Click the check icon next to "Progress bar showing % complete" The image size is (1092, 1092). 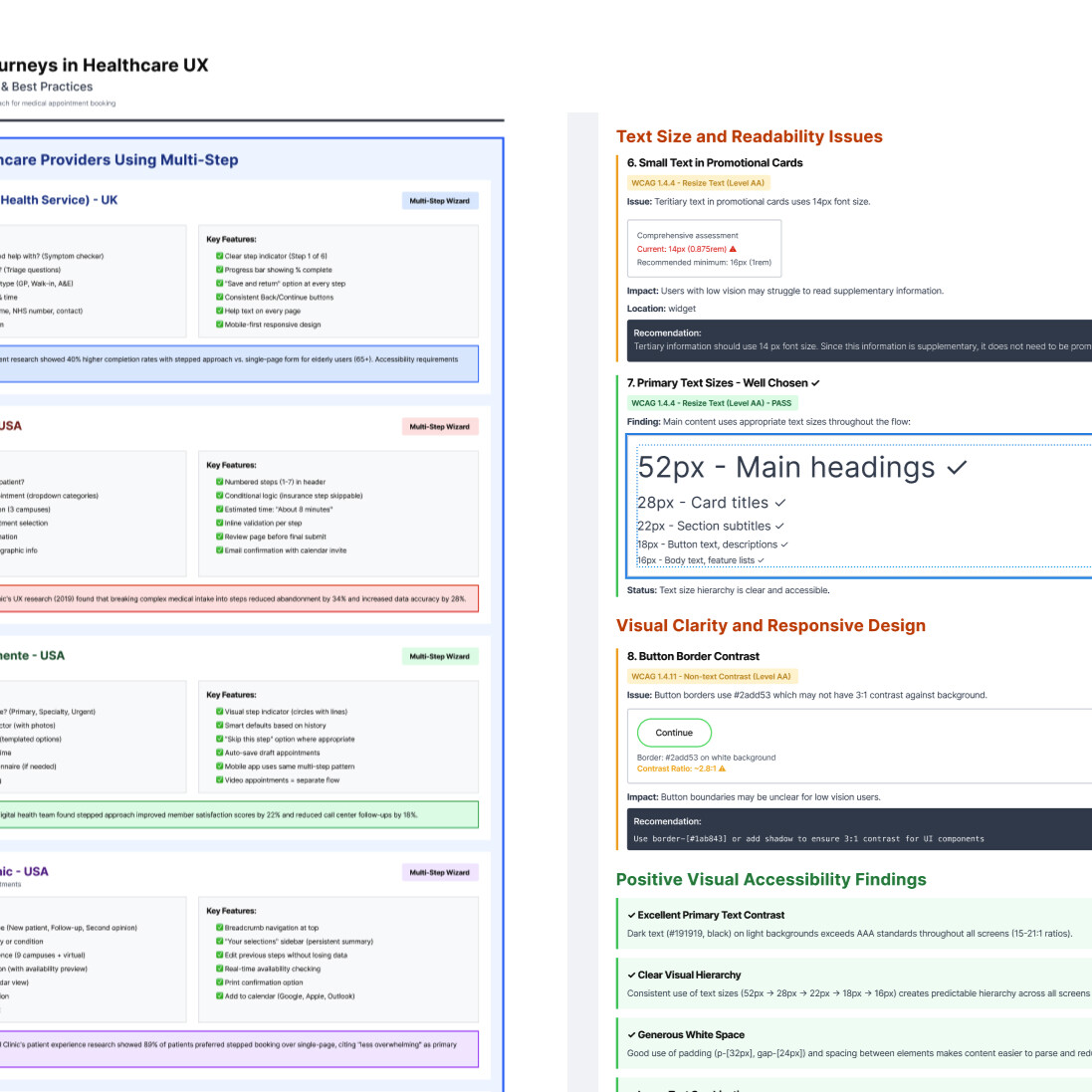click(x=219, y=270)
